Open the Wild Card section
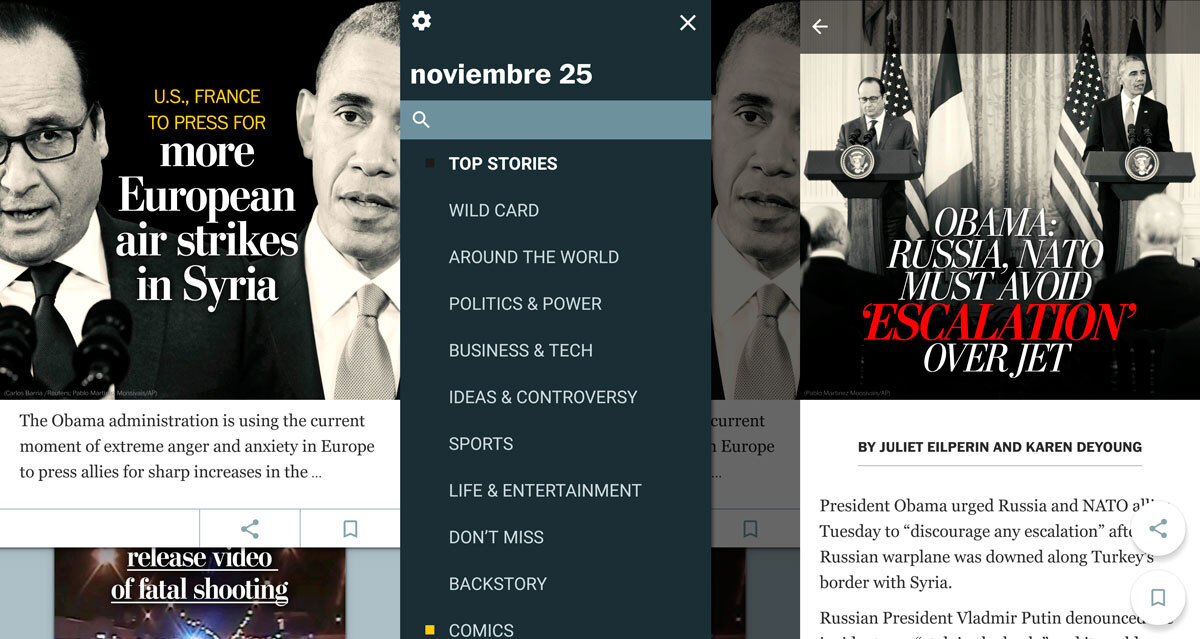The image size is (1200, 639). point(494,210)
